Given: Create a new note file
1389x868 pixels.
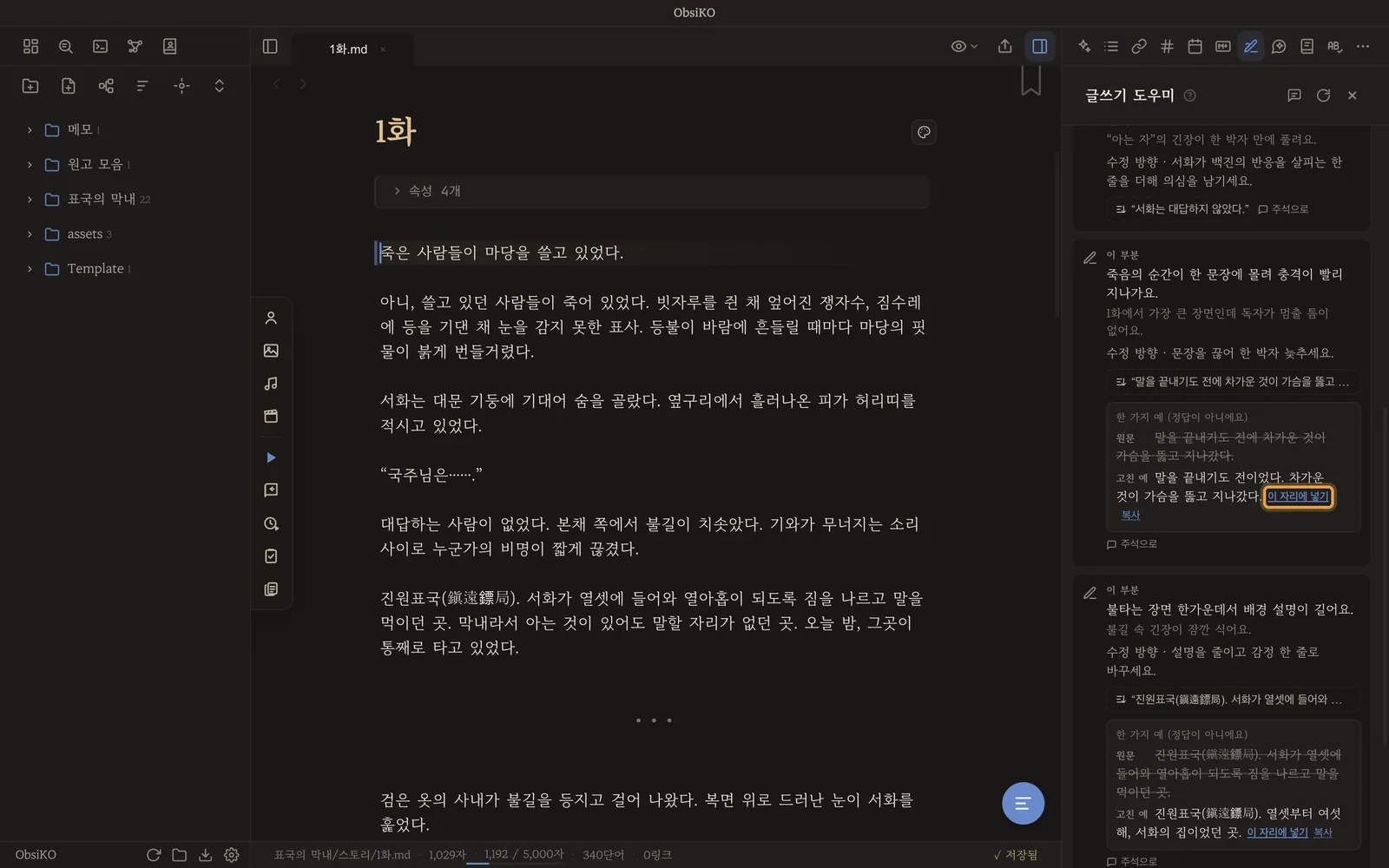Looking at the screenshot, I should click(x=69, y=86).
